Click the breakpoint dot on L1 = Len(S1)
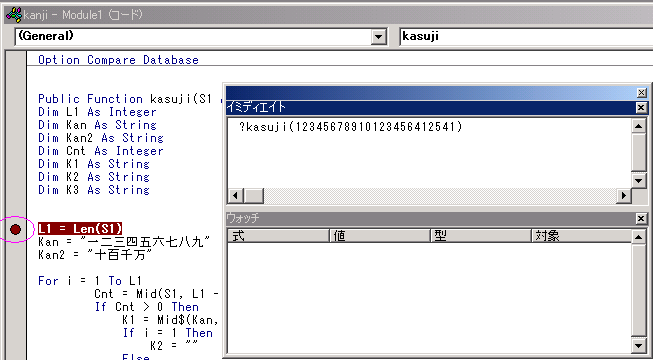Screen dimensions: 653x360 [x=15, y=229]
